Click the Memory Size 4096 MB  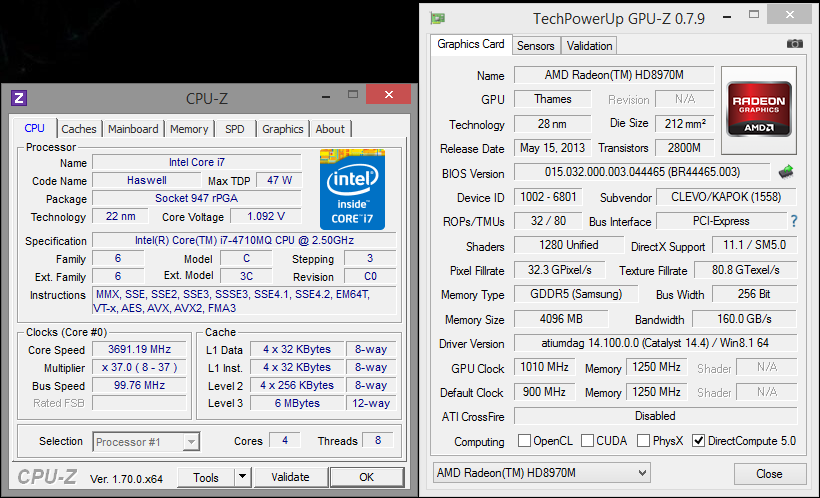561,319
